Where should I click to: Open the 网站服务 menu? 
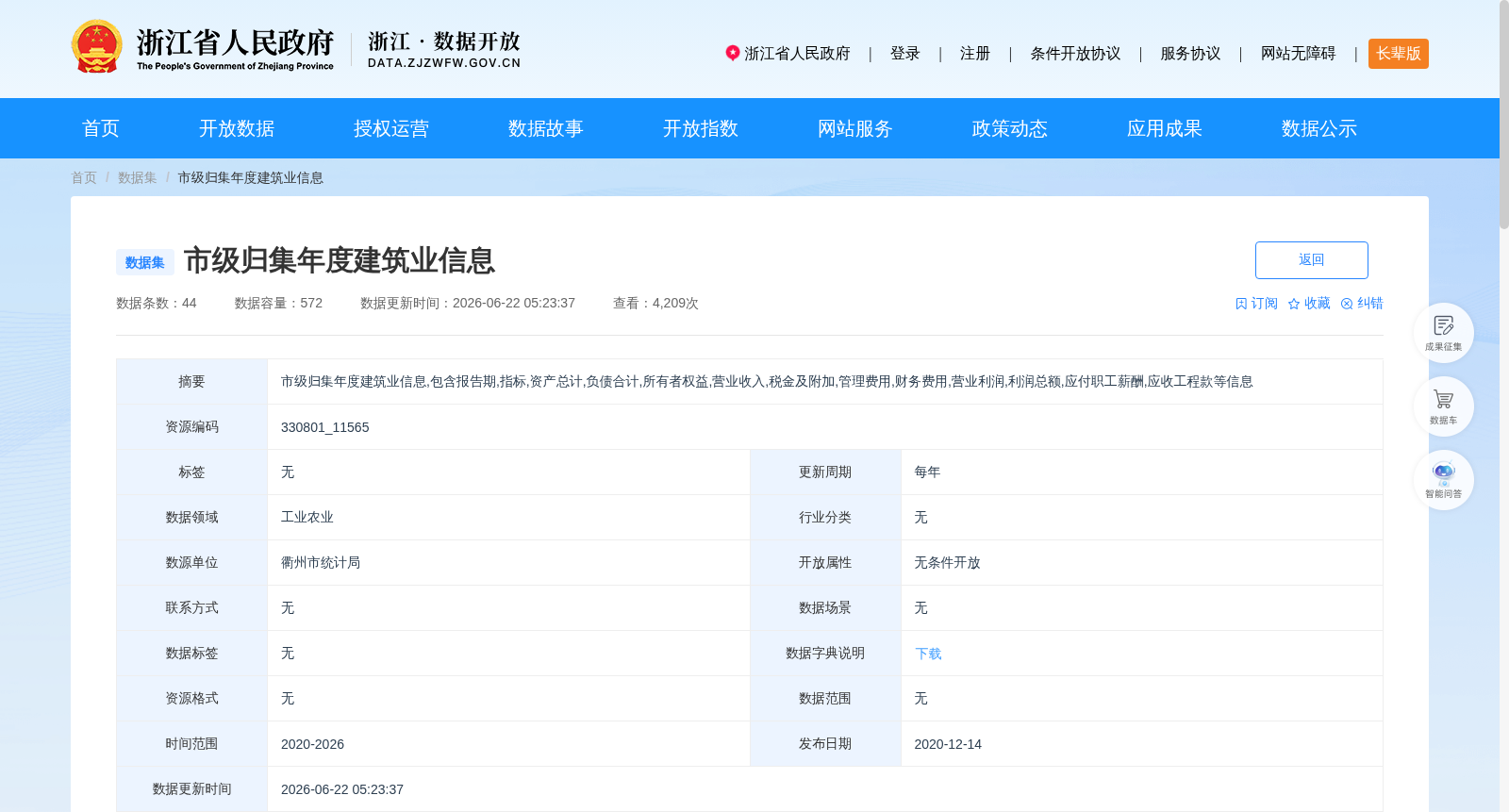coord(855,128)
